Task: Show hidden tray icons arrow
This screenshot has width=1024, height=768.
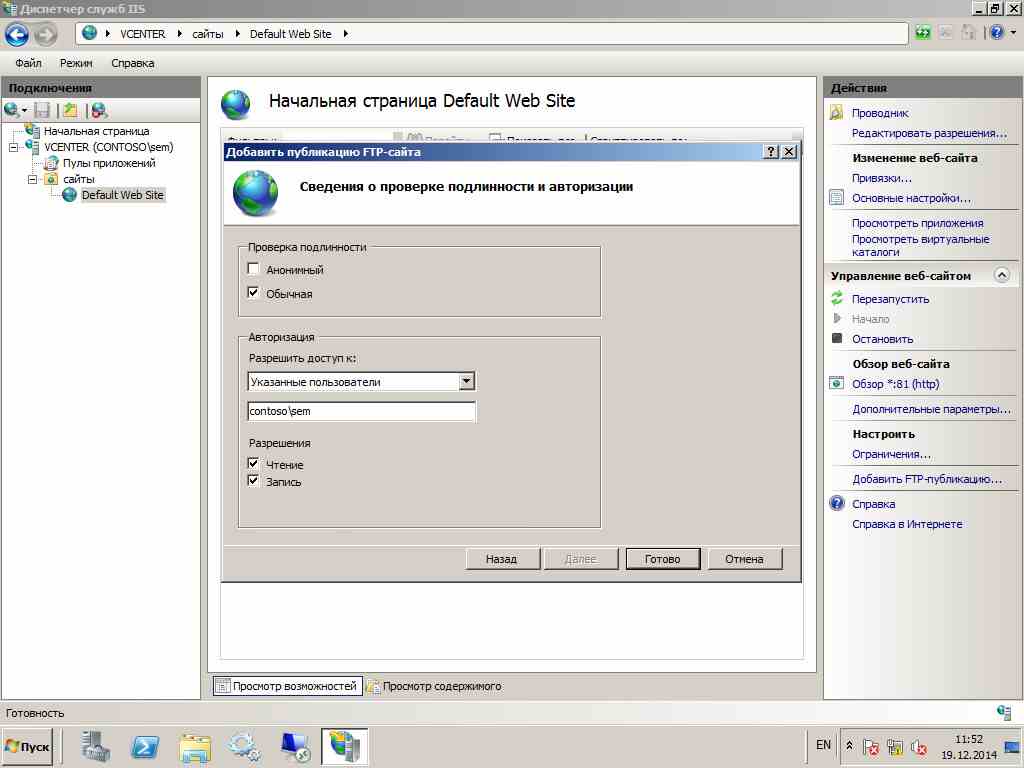Action: (849, 745)
